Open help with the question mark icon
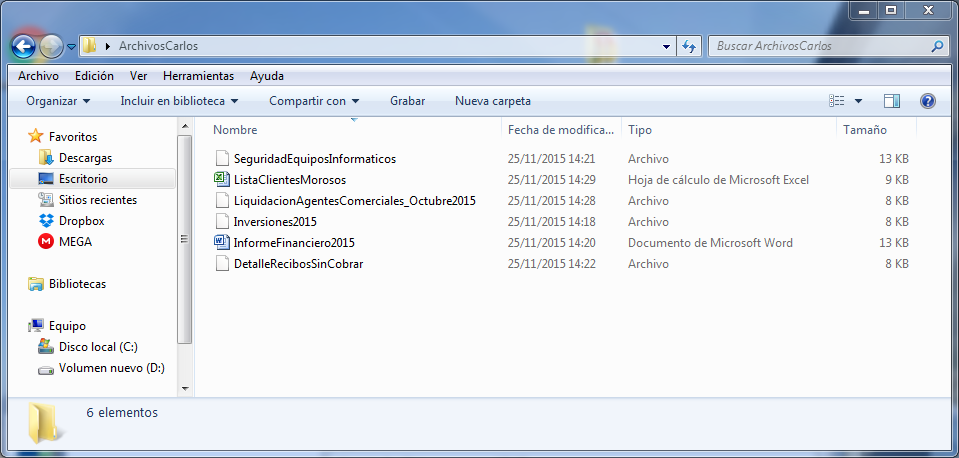 928,101
